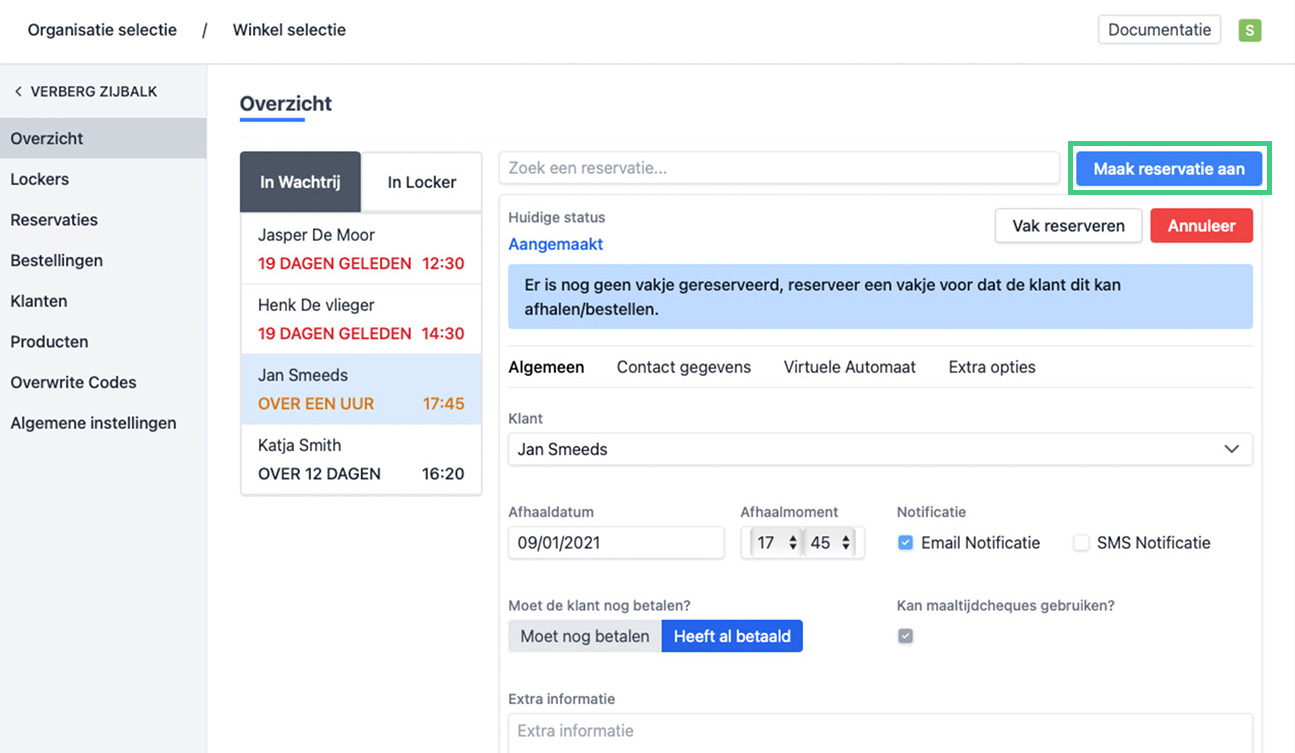
Task: Collapse sidebar with Verberg Zijbalk arrow
Action: point(18,92)
